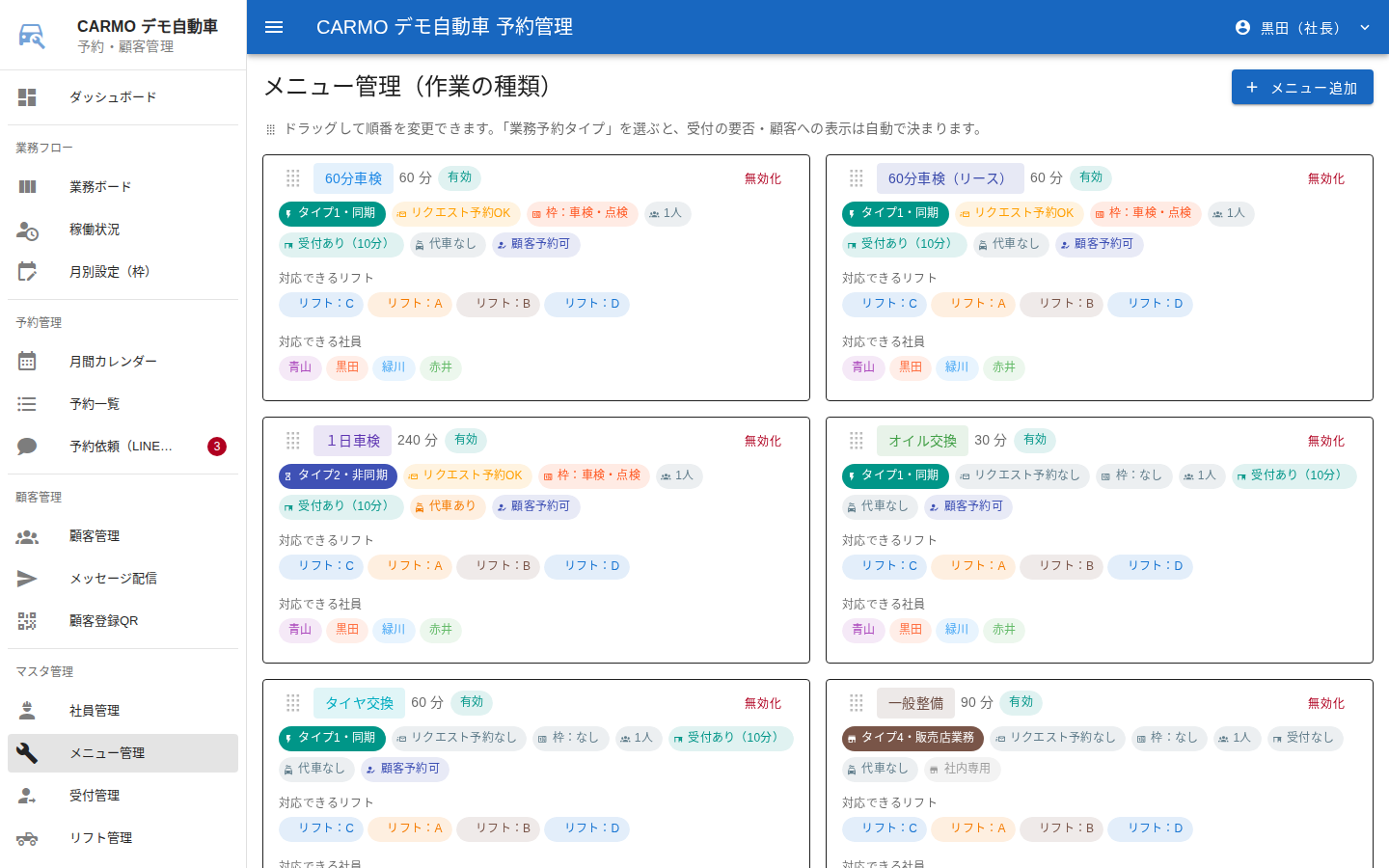The width and height of the screenshot is (1389, 868).
Task: Click the メッセージ配信 send icon
Action: point(27,579)
